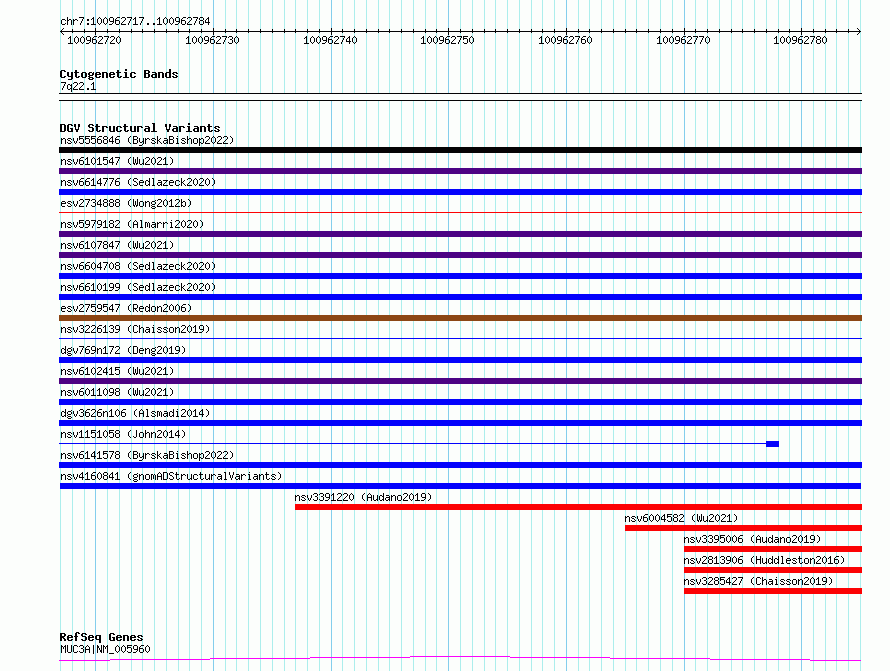Click the DGV Structural Variants track heading

tap(140, 128)
